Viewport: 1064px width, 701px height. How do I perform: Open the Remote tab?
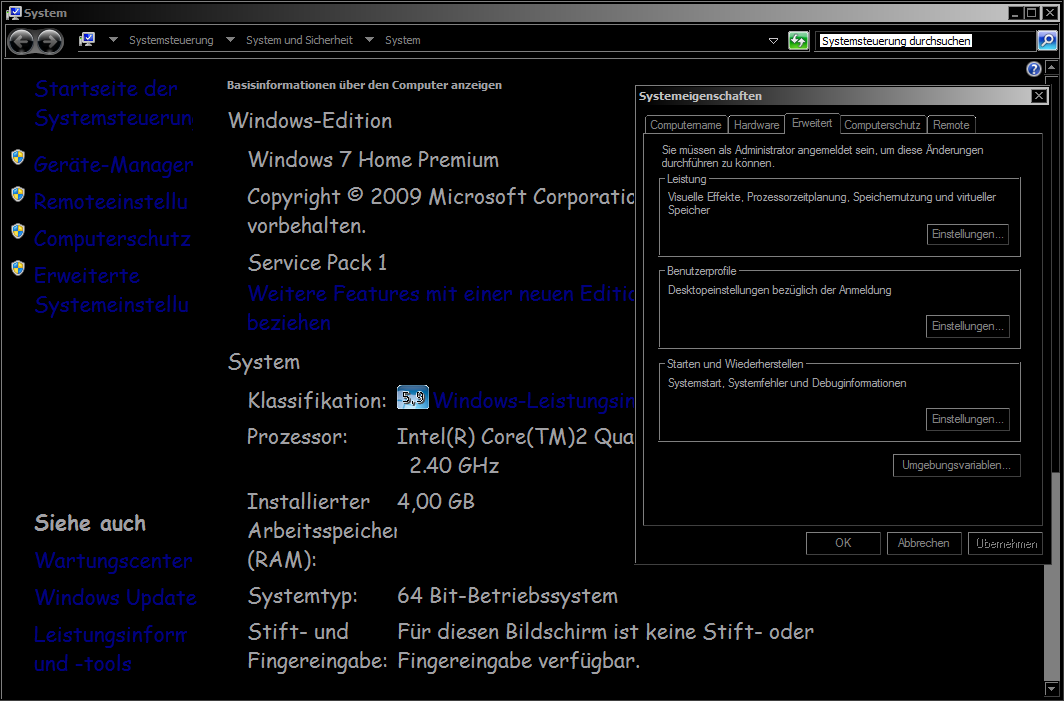click(x=950, y=125)
